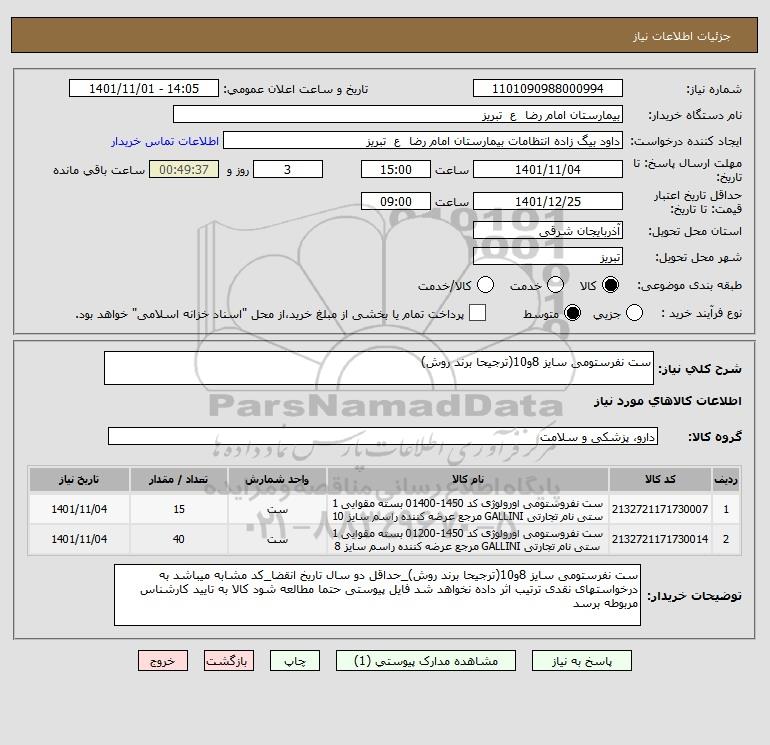This screenshot has width=770, height=745.
Task: Click quantity cell 15
Action: 179,509
